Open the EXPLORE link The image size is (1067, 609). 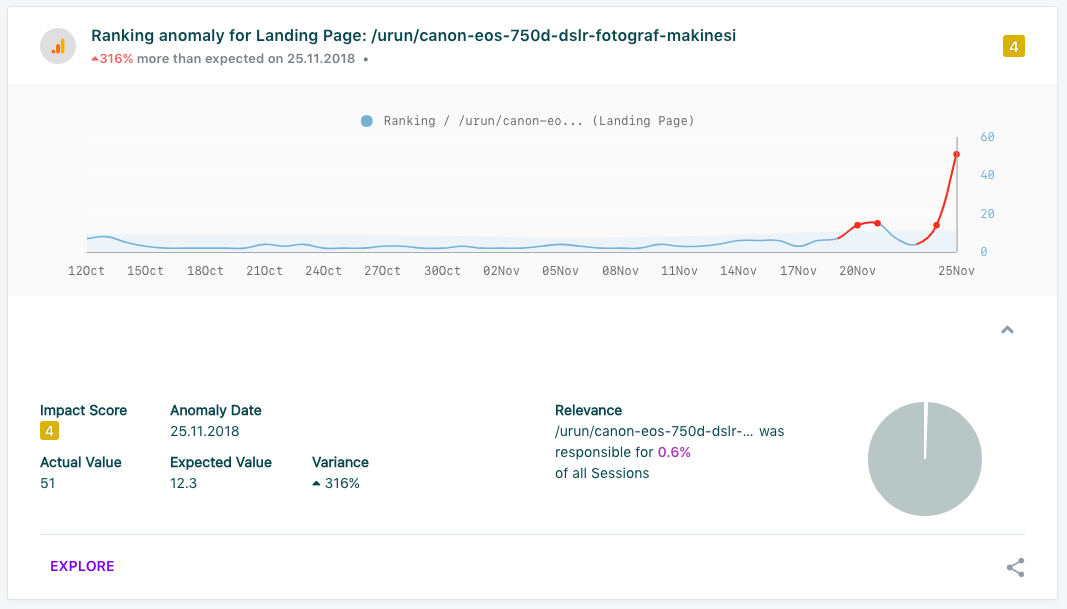[x=82, y=566]
